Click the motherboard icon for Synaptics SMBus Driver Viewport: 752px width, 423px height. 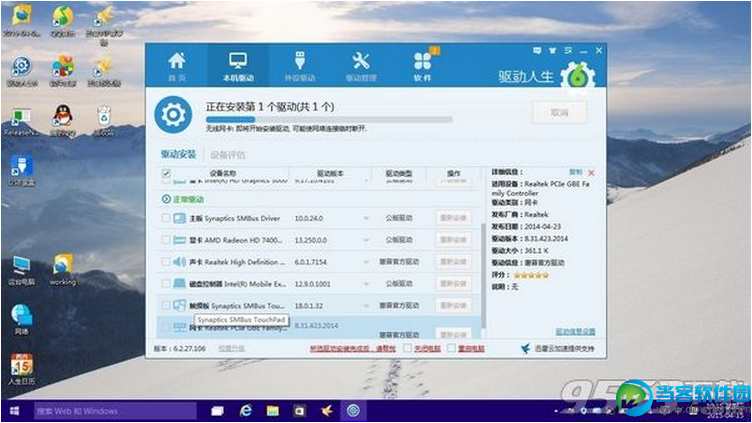tap(179, 218)
